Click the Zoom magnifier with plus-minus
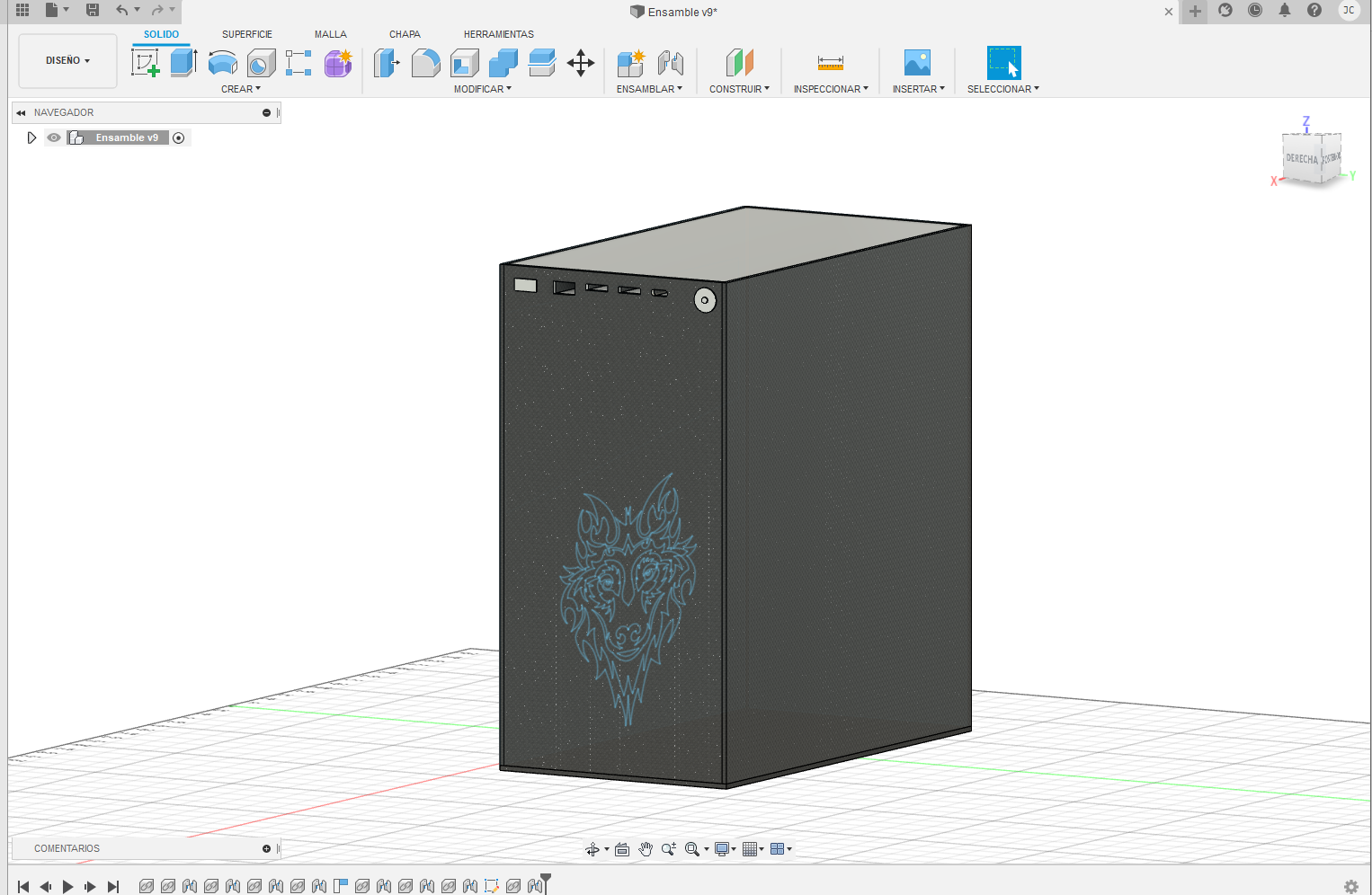This screenshot has height=895, width=1372. 669,849
